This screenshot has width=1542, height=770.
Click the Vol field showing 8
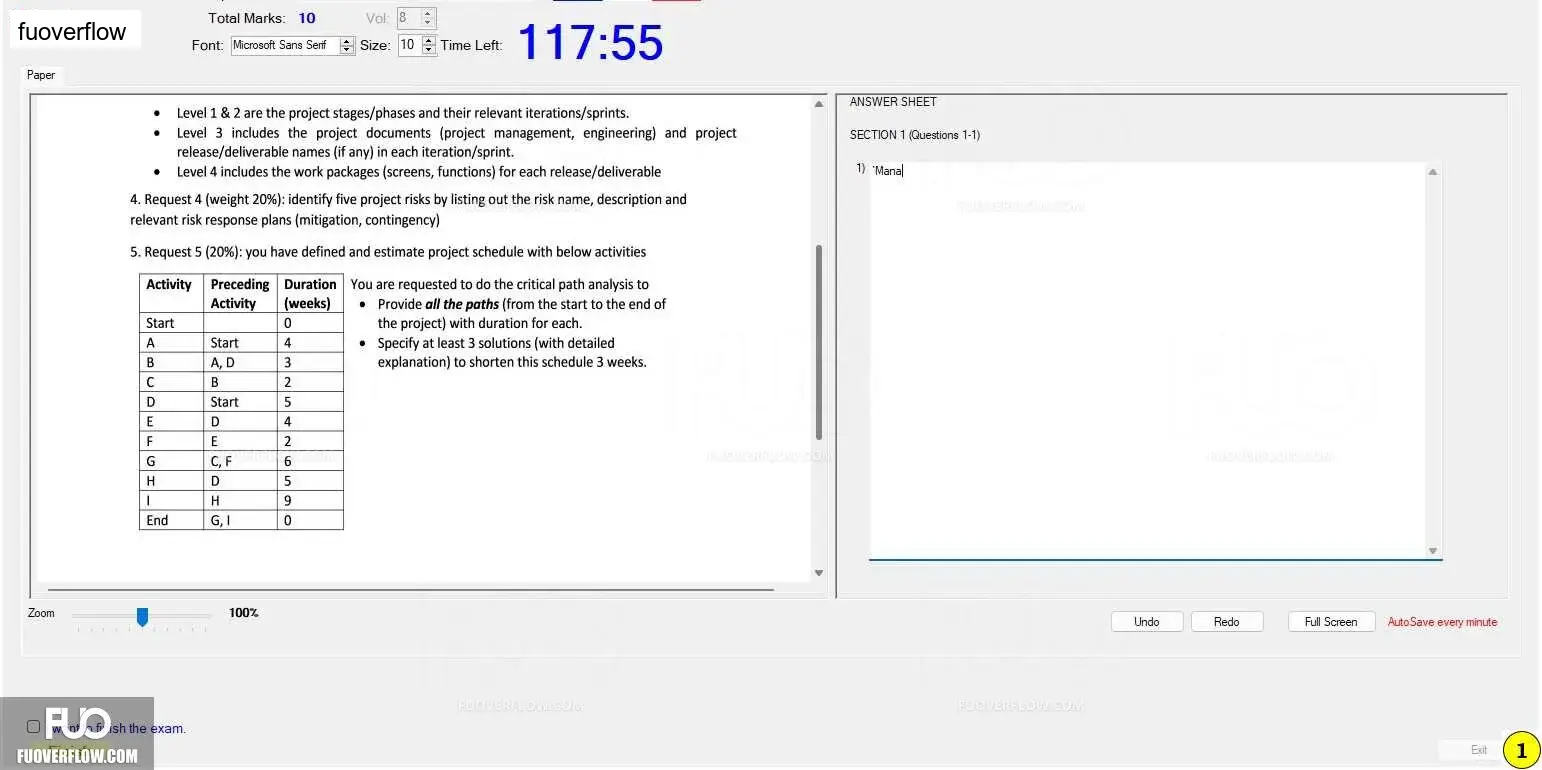point(408,18)
